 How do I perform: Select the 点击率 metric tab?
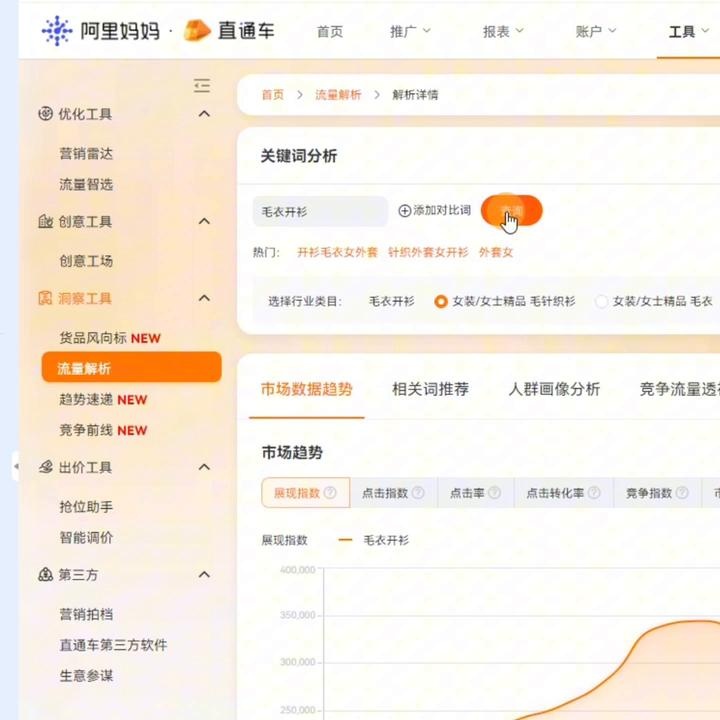[x=476, y=493]
